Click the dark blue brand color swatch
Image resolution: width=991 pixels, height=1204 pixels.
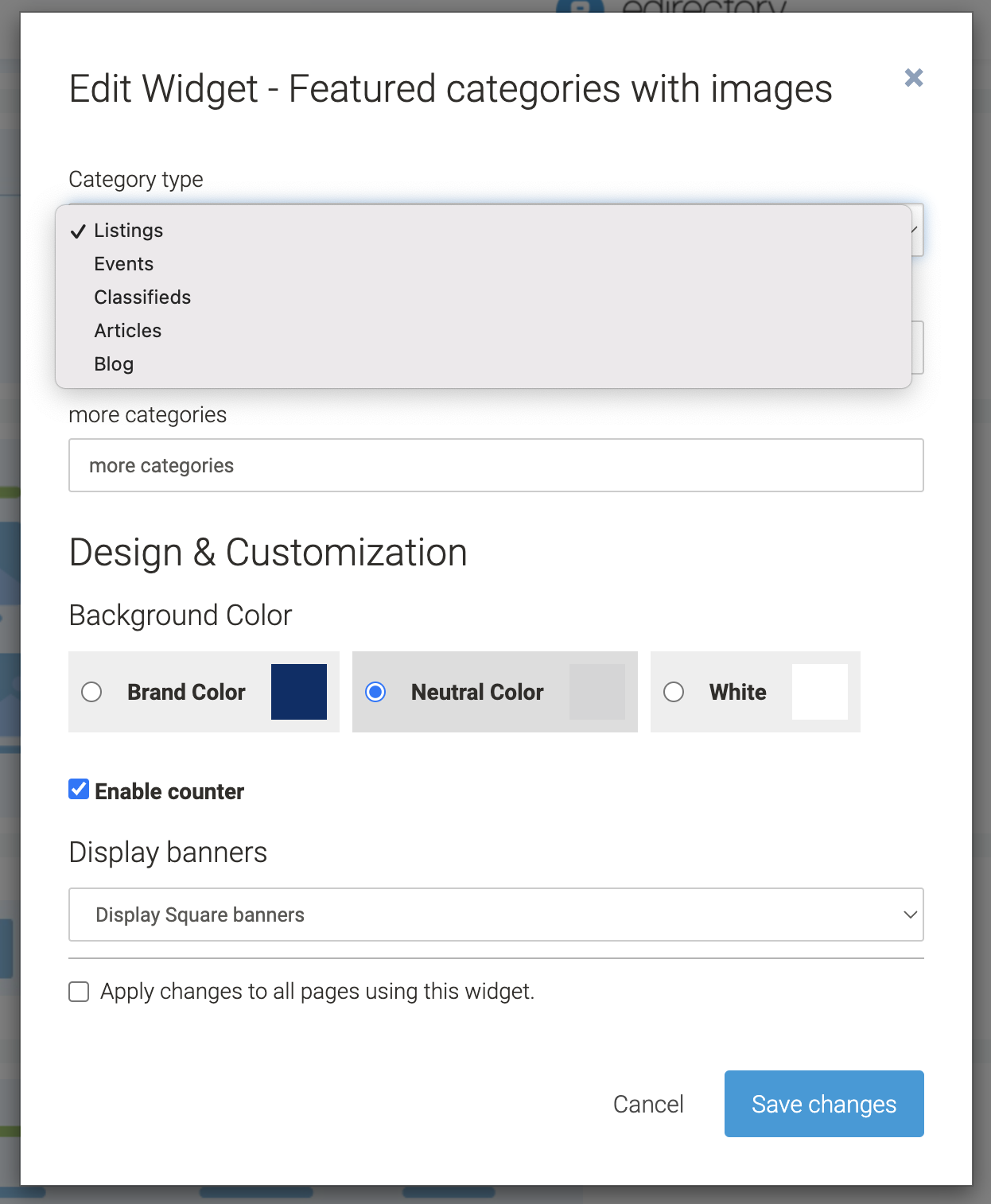tap(298, 692)
